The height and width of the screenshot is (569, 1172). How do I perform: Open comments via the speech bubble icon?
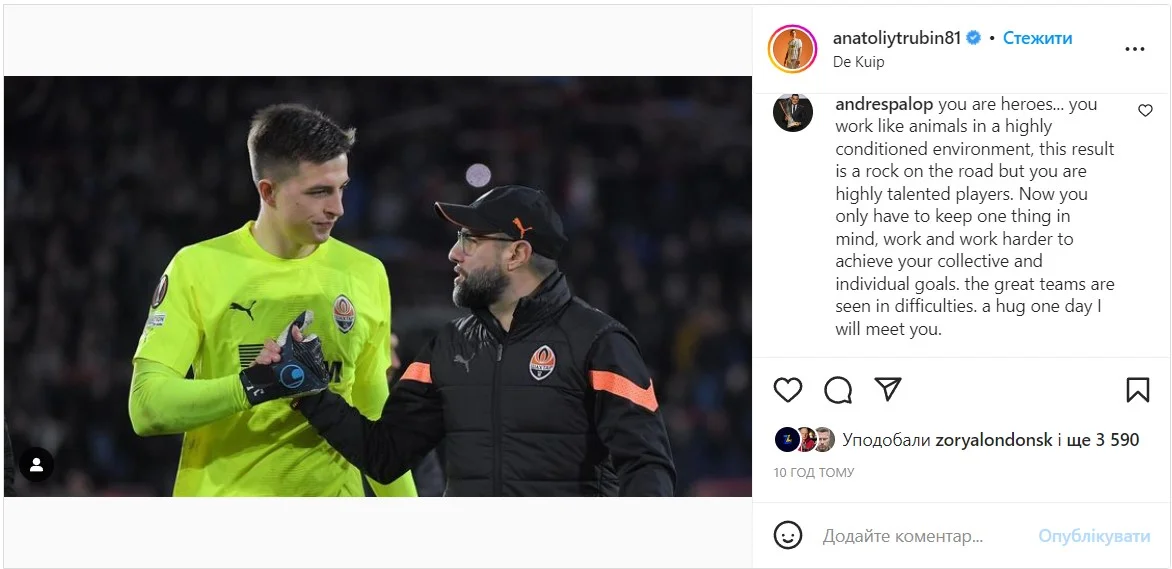click(x=838, y=389)
